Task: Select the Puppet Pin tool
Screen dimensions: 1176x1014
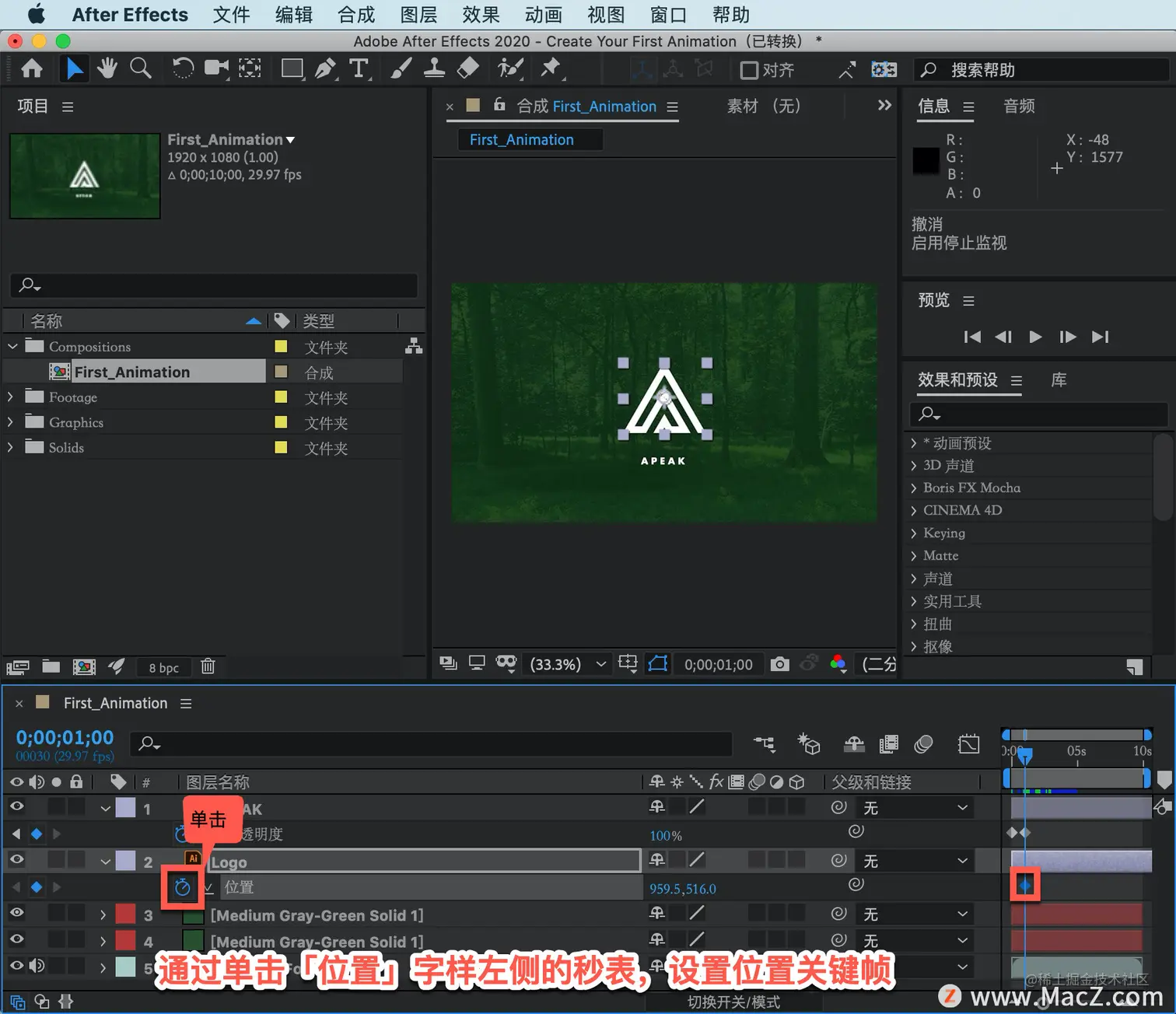Action: point(551,69)
